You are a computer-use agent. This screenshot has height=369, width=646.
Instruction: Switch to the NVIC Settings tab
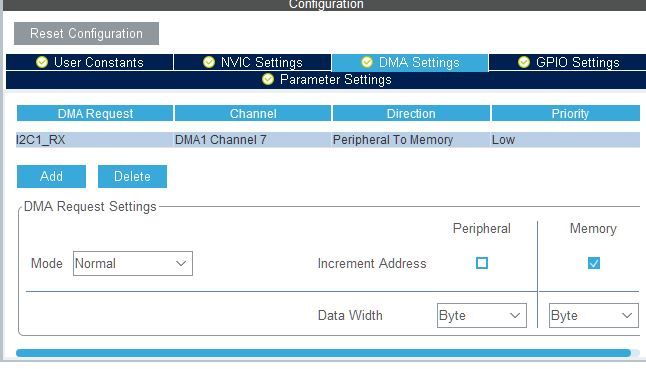click(x=253, y=62)
